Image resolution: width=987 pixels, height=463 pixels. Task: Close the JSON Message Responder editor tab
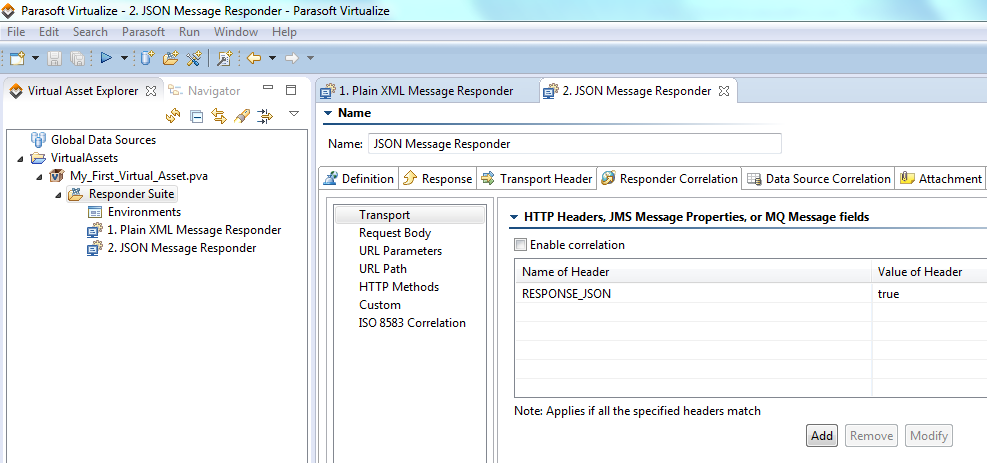[x=724, y=91]
